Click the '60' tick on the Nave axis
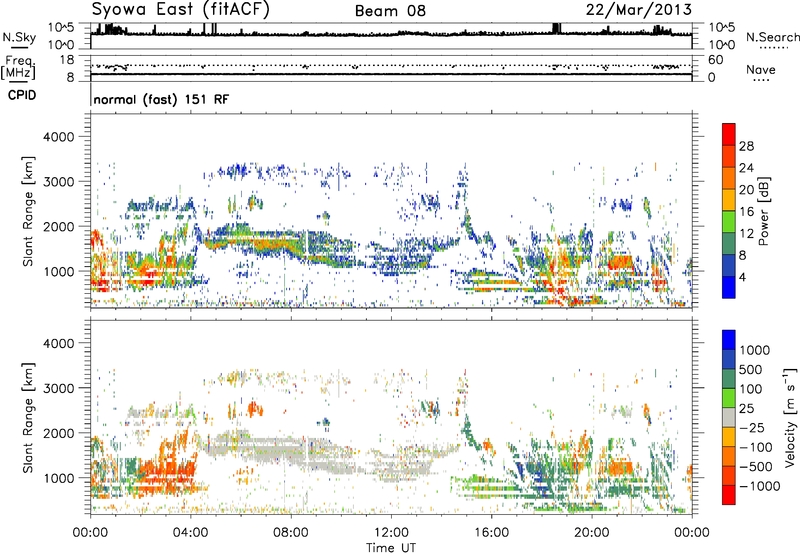This screenshot has height=554, width=800. tap(715, 60)
